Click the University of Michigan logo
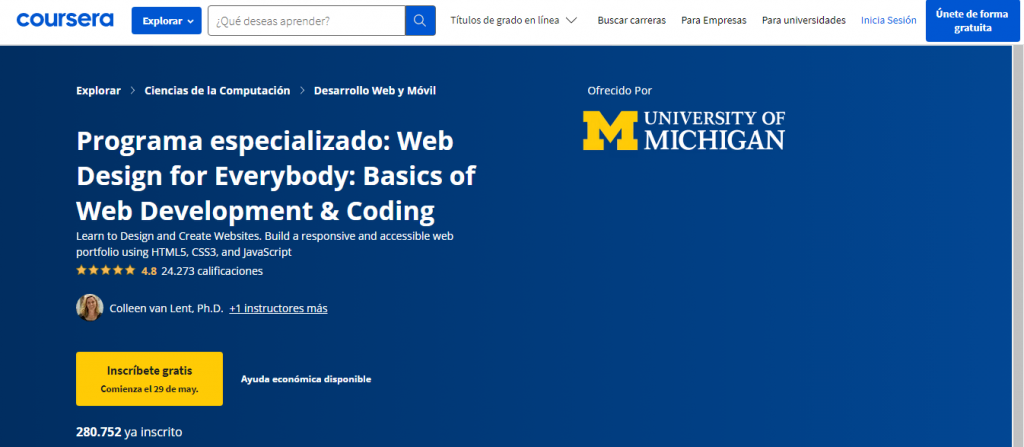Image resolution: width=1024 pixels, height=447 pixels. (x=684, y=130)
